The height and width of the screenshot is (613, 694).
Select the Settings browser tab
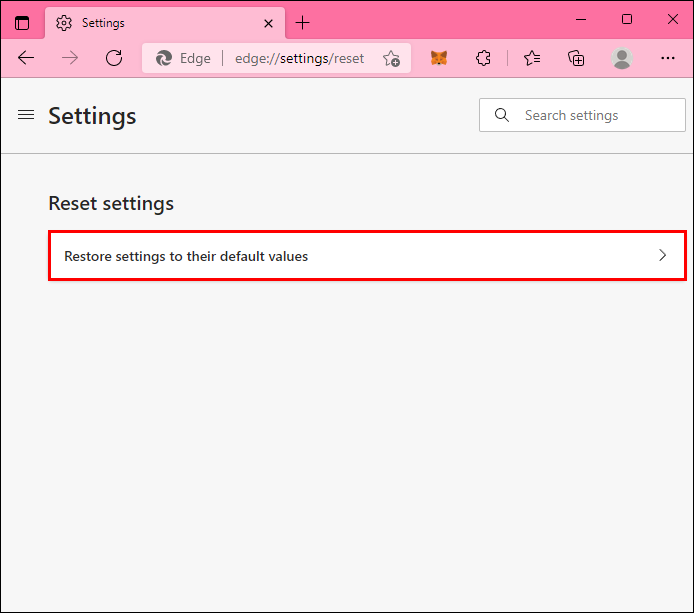[150, 23]
